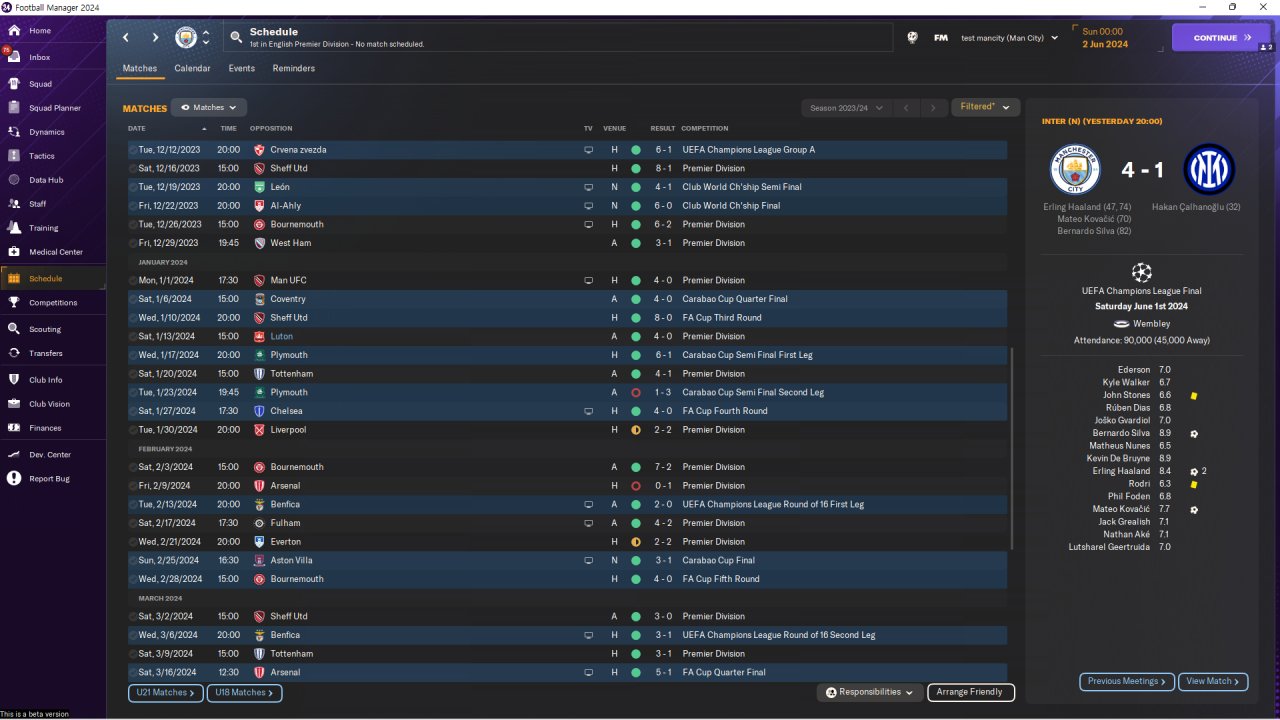The height and width of the screenshot is (720, 1280).
Task: Click the Continue button
Action: [x=1221, y=38]
